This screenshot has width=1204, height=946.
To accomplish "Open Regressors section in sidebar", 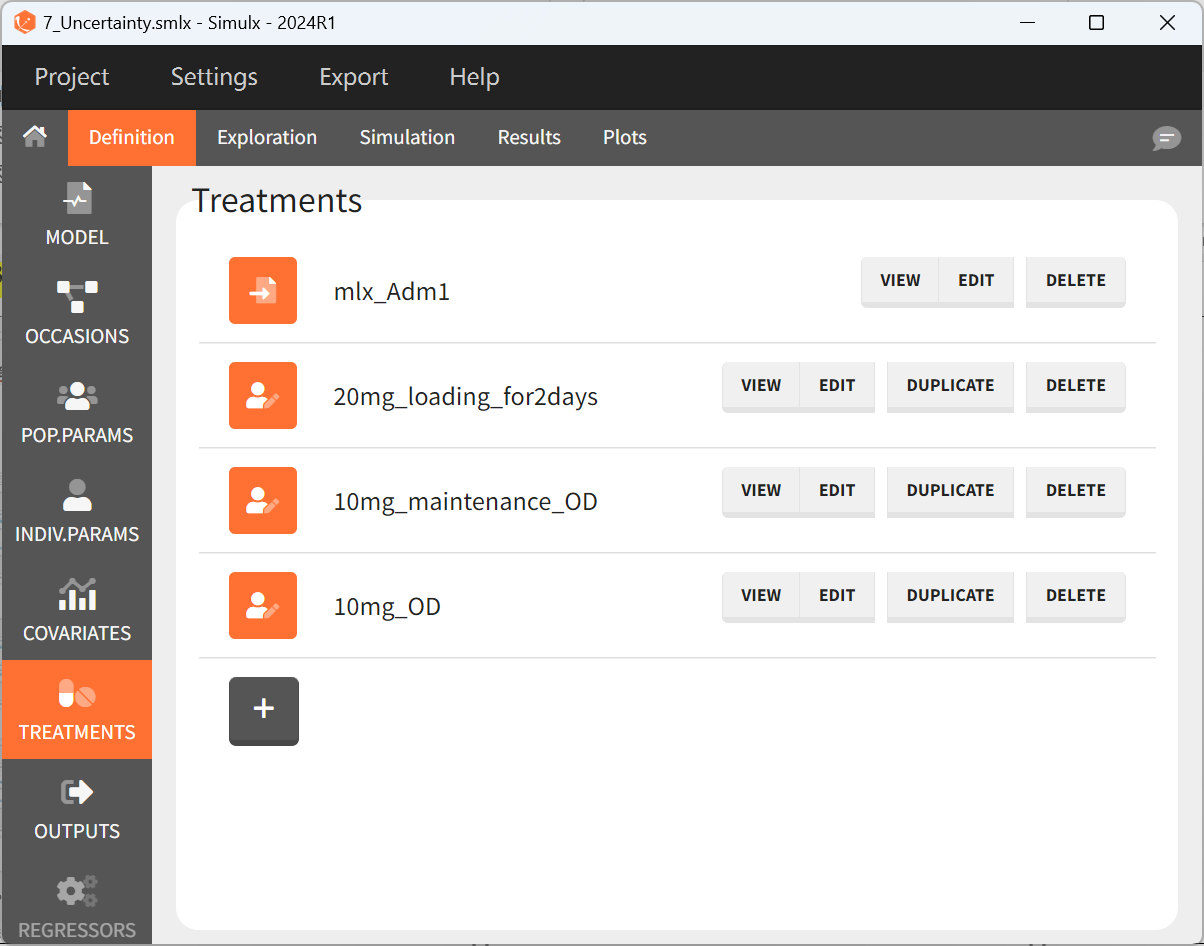I will tap(77, 907).
